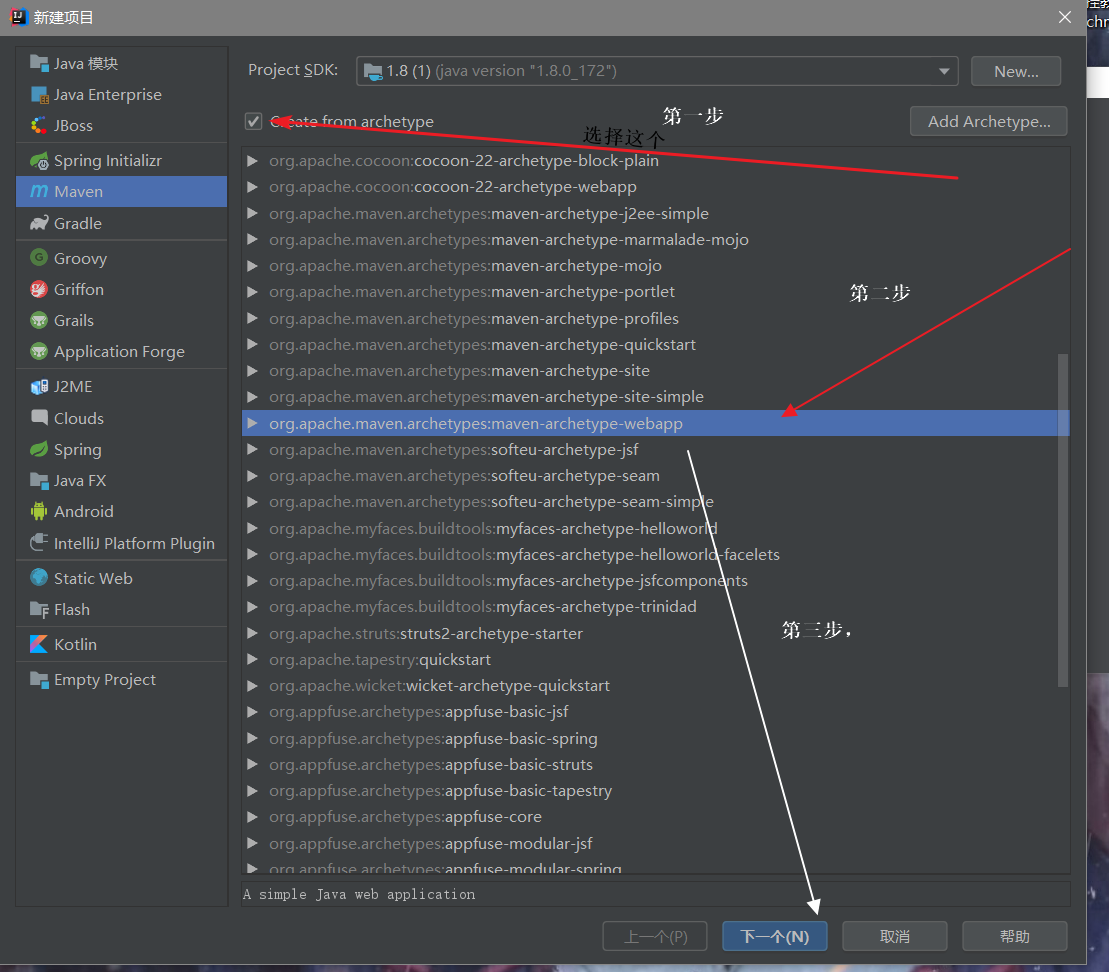Click the Java Enterprise icon

[39, 95]
